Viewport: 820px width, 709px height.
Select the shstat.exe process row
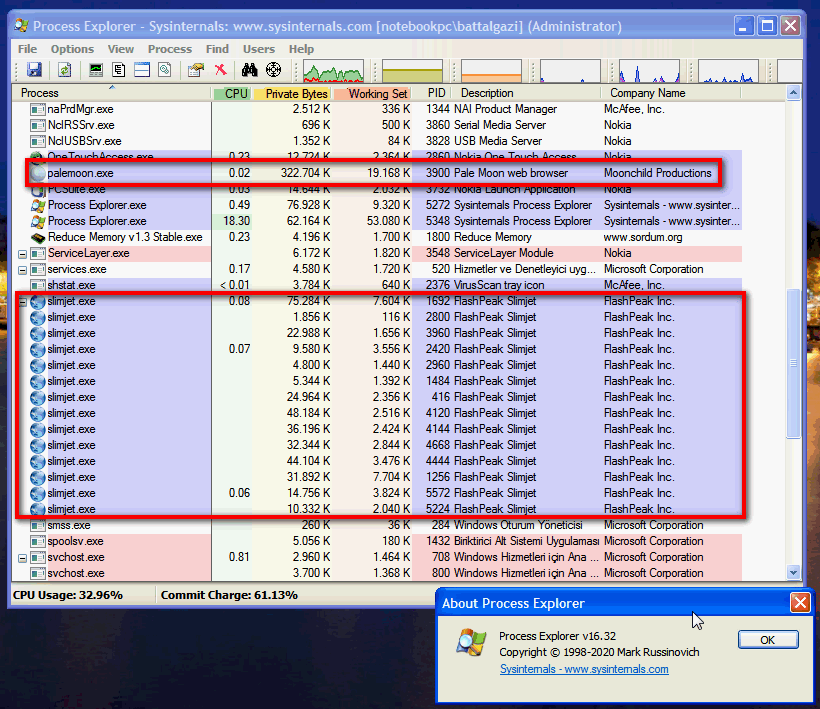pyautogui.click(x=377, y=285)
